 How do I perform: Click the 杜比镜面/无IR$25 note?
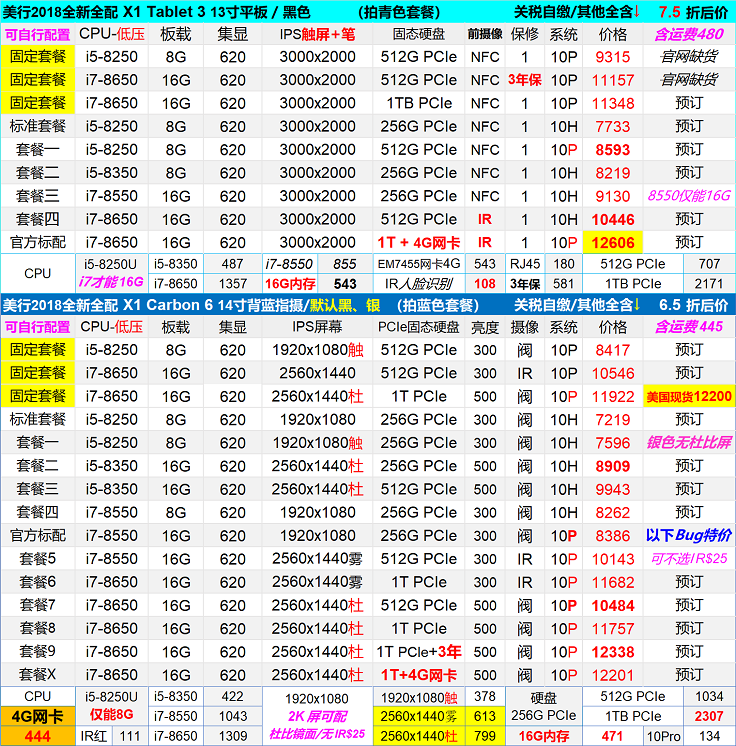(x=317, y=735)
